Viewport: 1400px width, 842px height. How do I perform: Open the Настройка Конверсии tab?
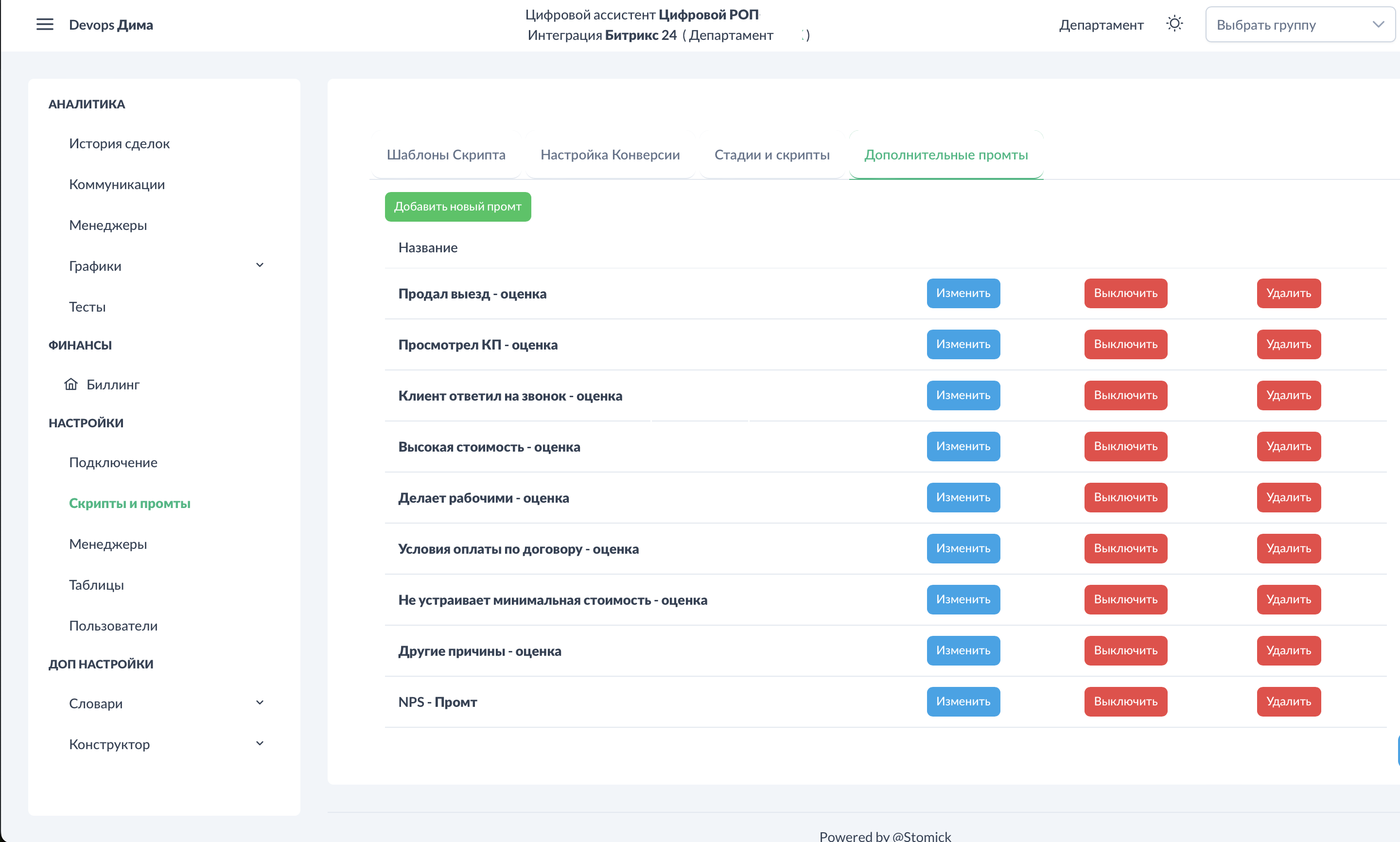coord(610,154)
